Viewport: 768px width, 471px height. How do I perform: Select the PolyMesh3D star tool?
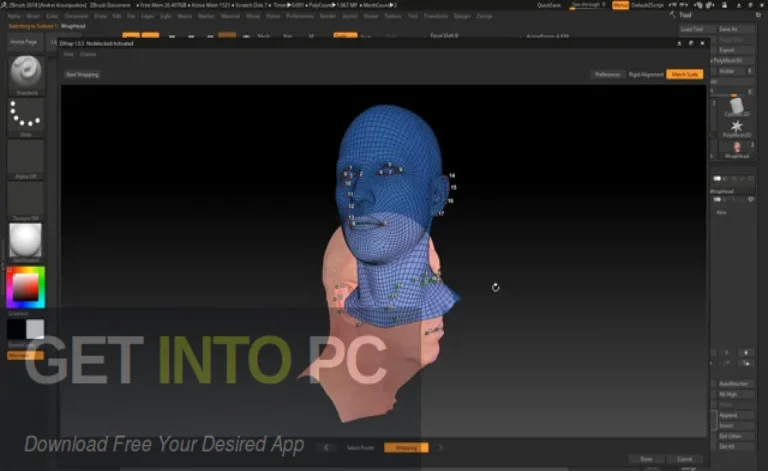pyautogui.click(x=737, y=130)
